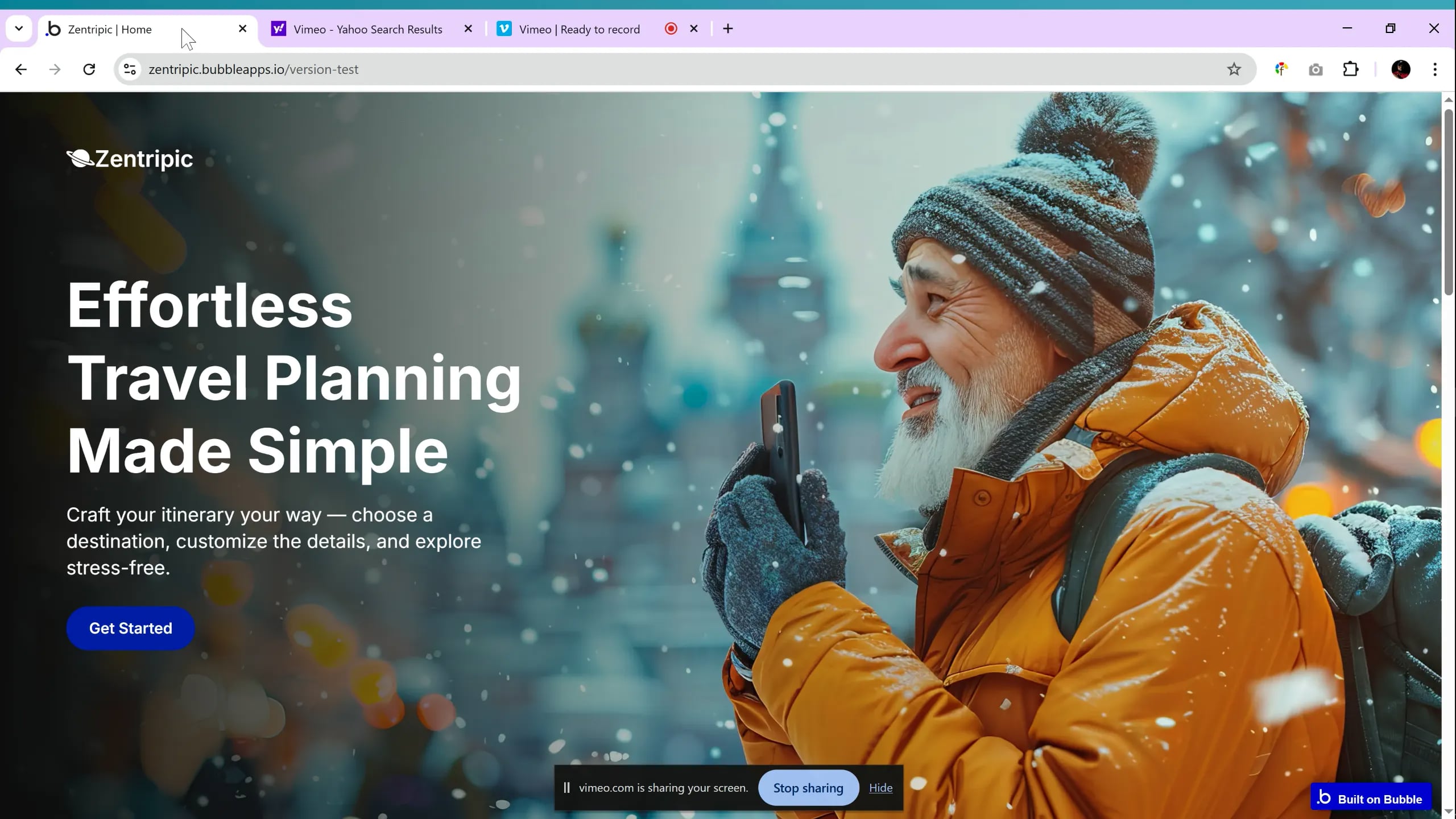
Task: Click 'Craft your itinerary your way' paragraph
Action: [274, 541]
